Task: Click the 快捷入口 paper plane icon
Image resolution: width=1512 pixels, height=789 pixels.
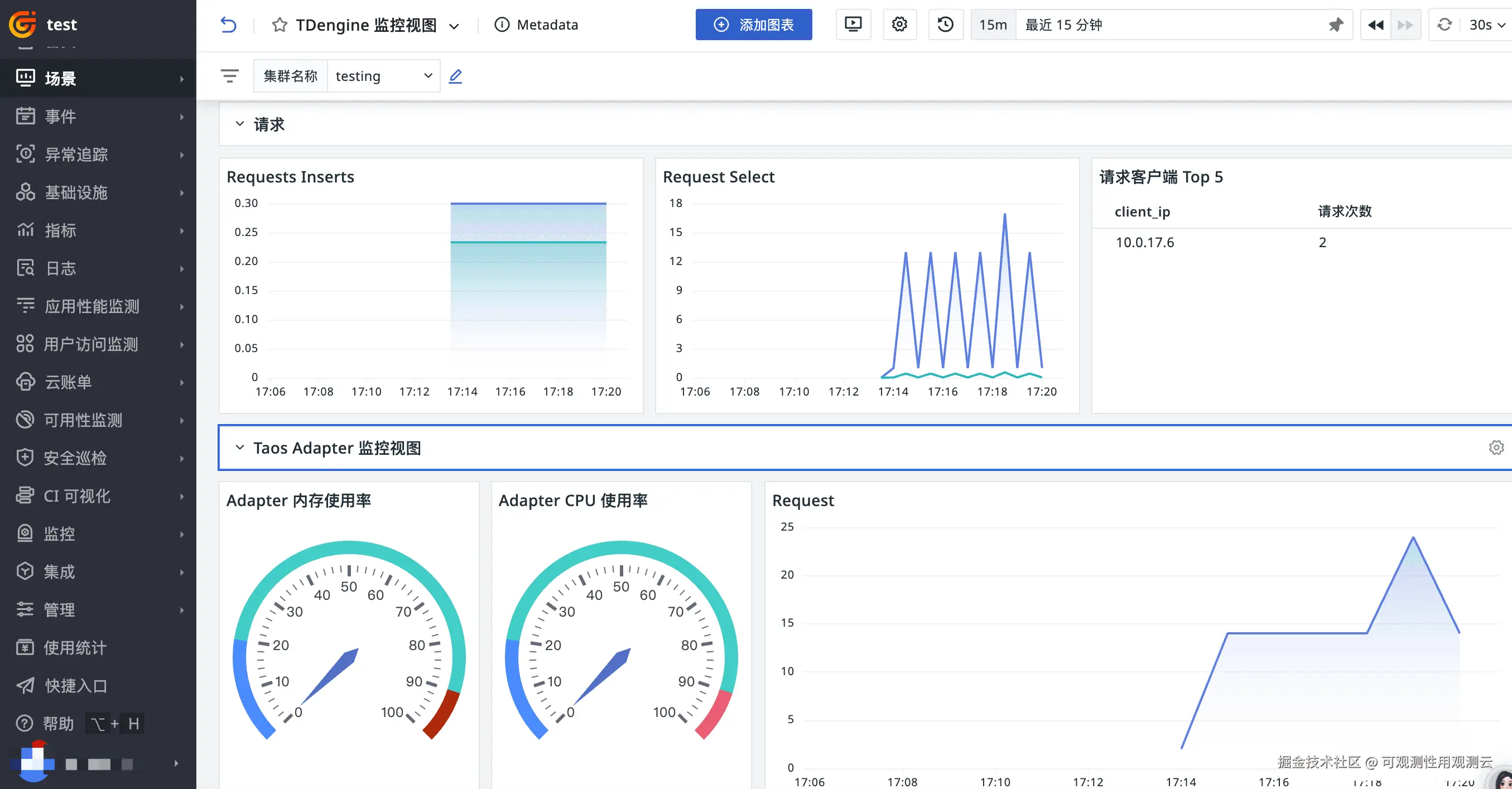Action: tap(25, 685)
